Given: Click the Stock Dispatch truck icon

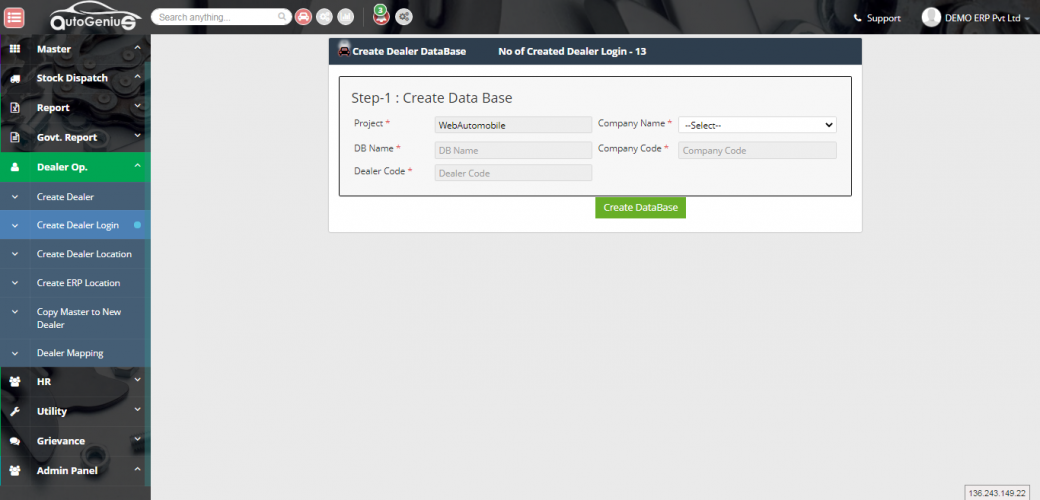Looking at the screenshot, I should pos(15,78).
